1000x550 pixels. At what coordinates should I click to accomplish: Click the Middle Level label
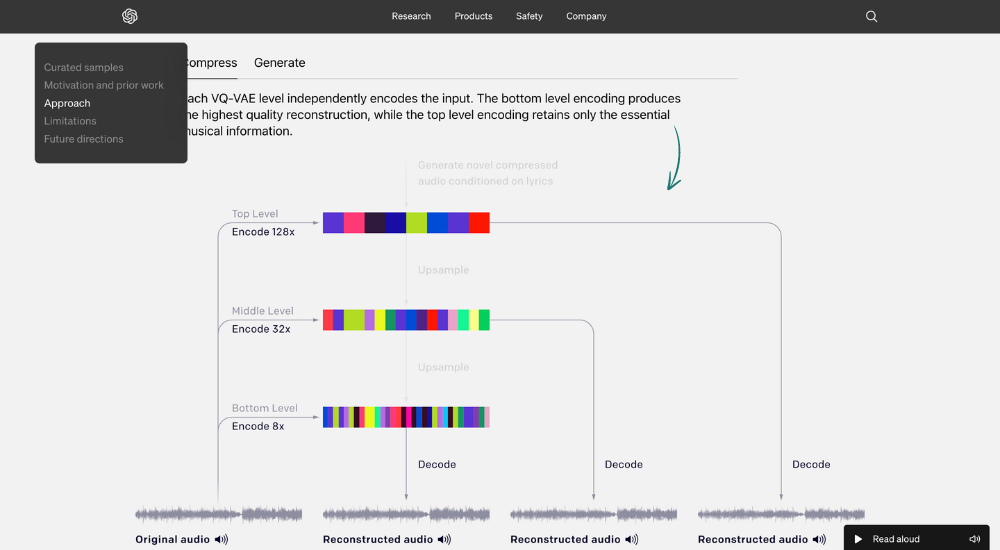click(x=262, y=311)
